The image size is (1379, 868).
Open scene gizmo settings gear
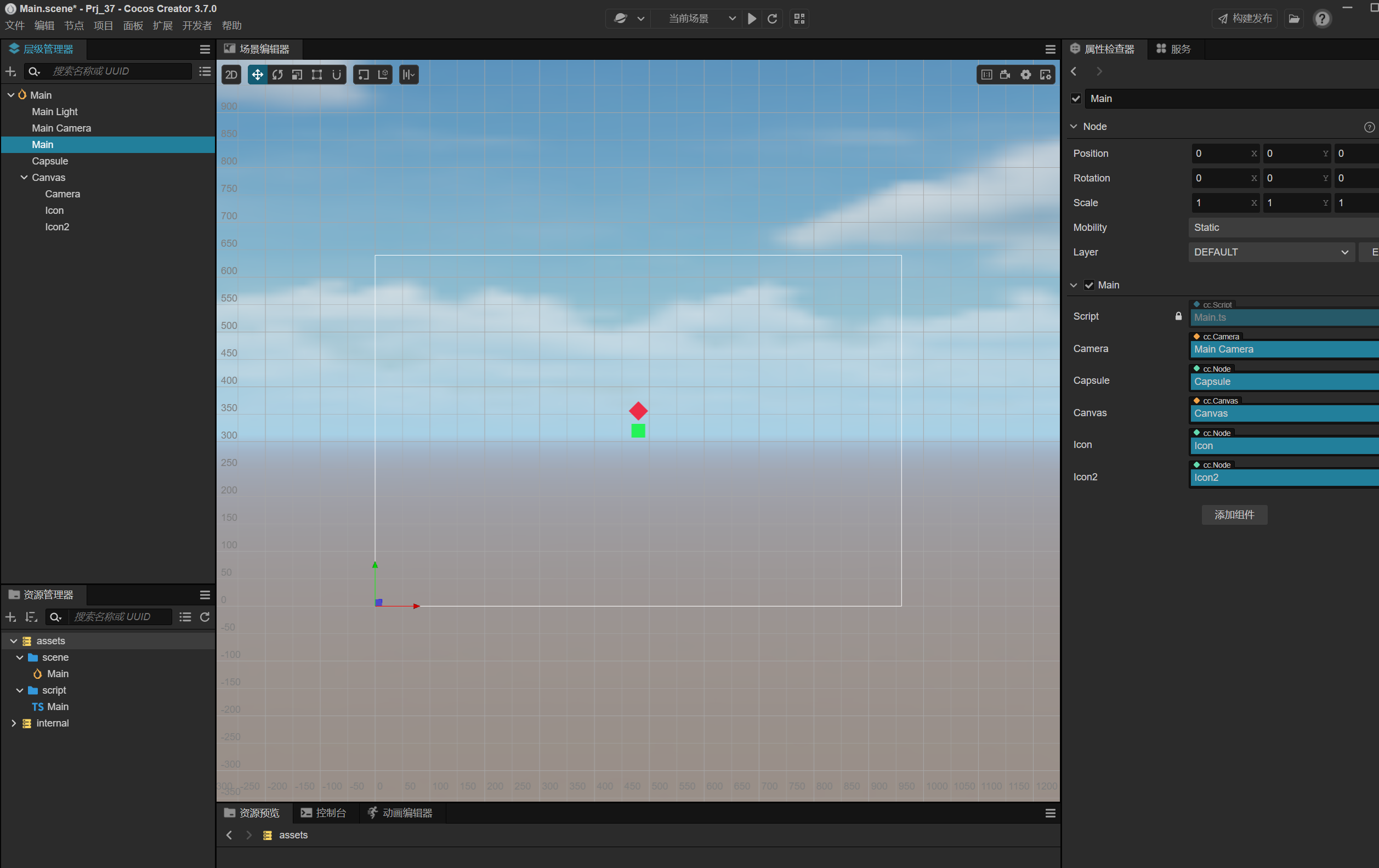pos(1025,75)
